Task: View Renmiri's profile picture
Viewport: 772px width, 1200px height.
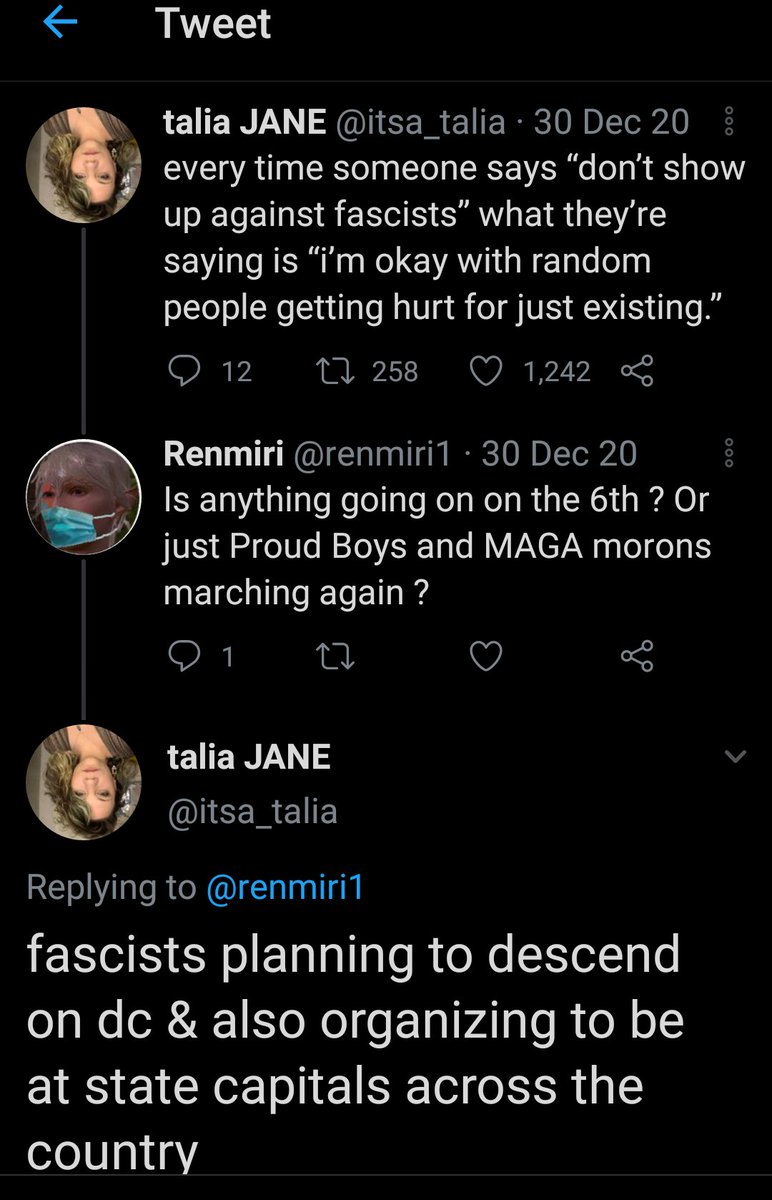Action: coord(84,496)
